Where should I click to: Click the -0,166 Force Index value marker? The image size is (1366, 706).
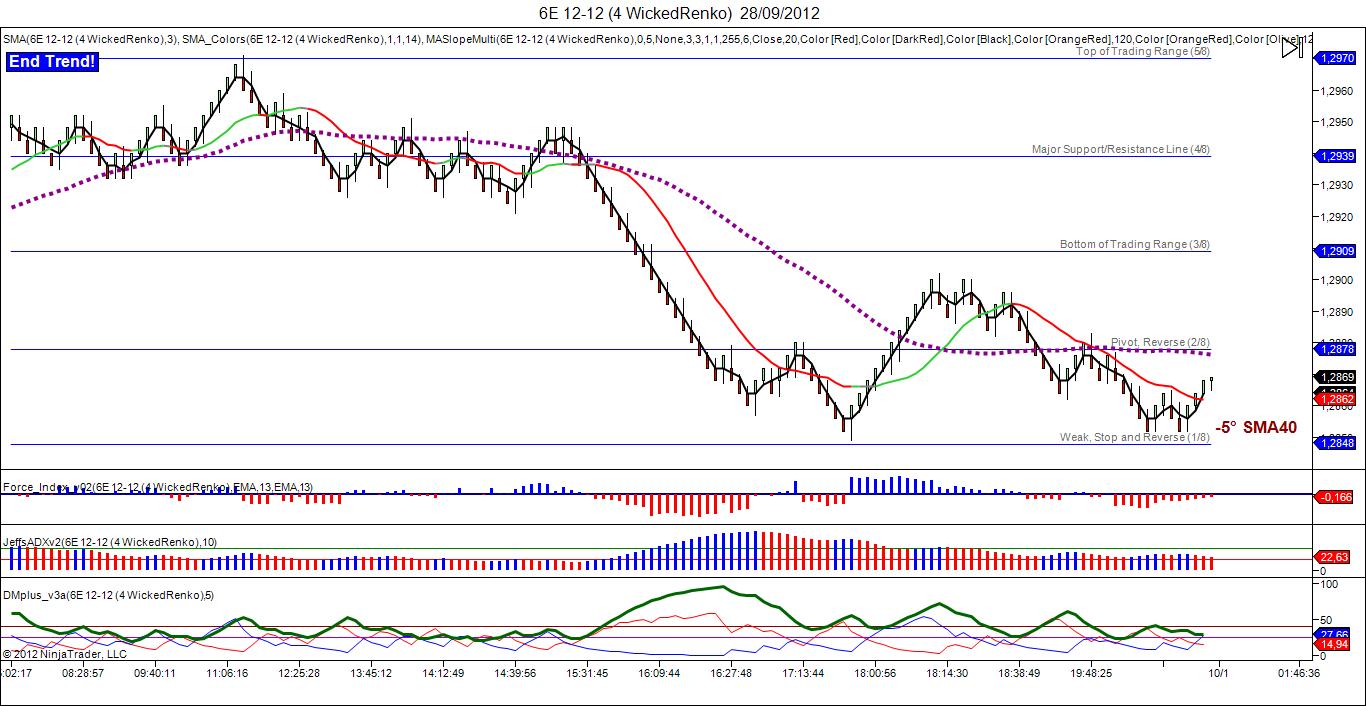pyautogui.click(x=1335, y=496)
